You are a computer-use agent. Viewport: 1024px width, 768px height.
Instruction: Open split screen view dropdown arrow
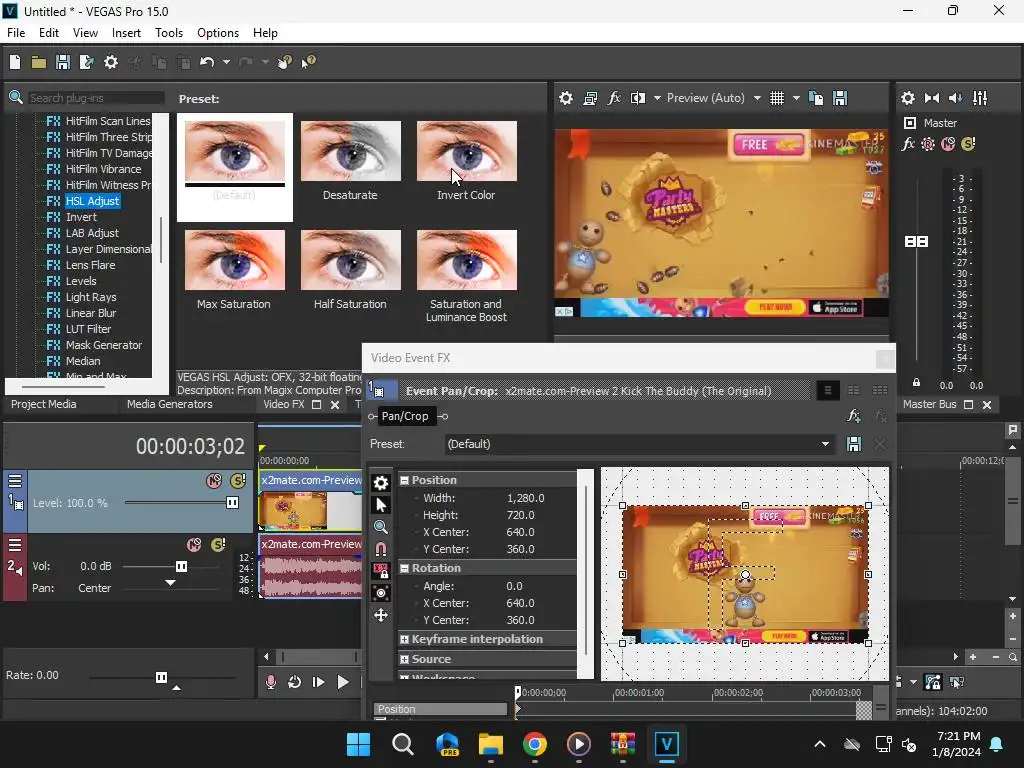[657, 98]
